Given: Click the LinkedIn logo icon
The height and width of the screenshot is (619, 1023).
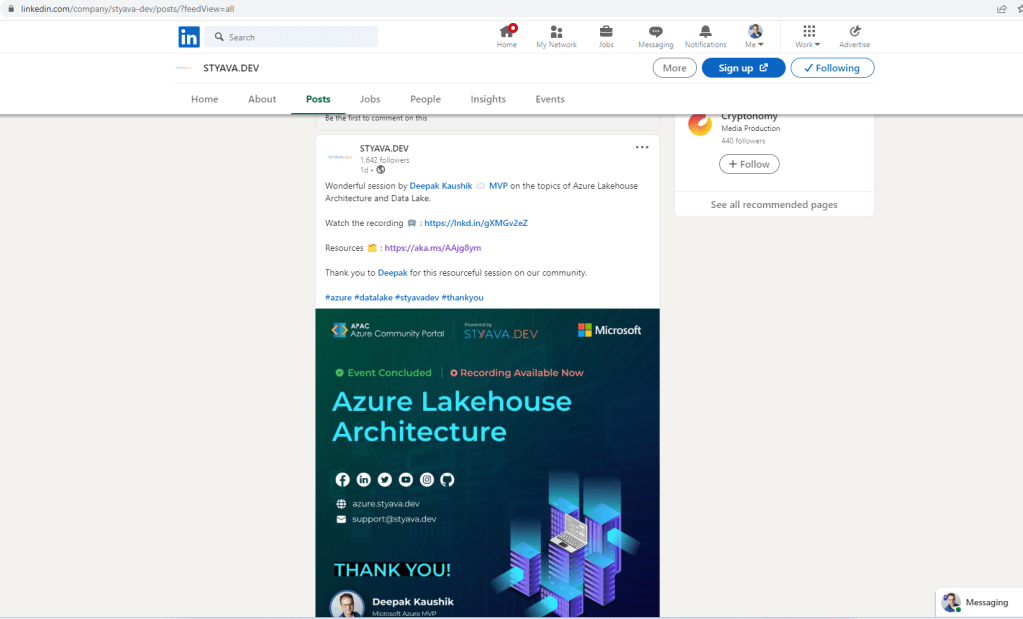Looking at the screenshot, I should 189,37.
